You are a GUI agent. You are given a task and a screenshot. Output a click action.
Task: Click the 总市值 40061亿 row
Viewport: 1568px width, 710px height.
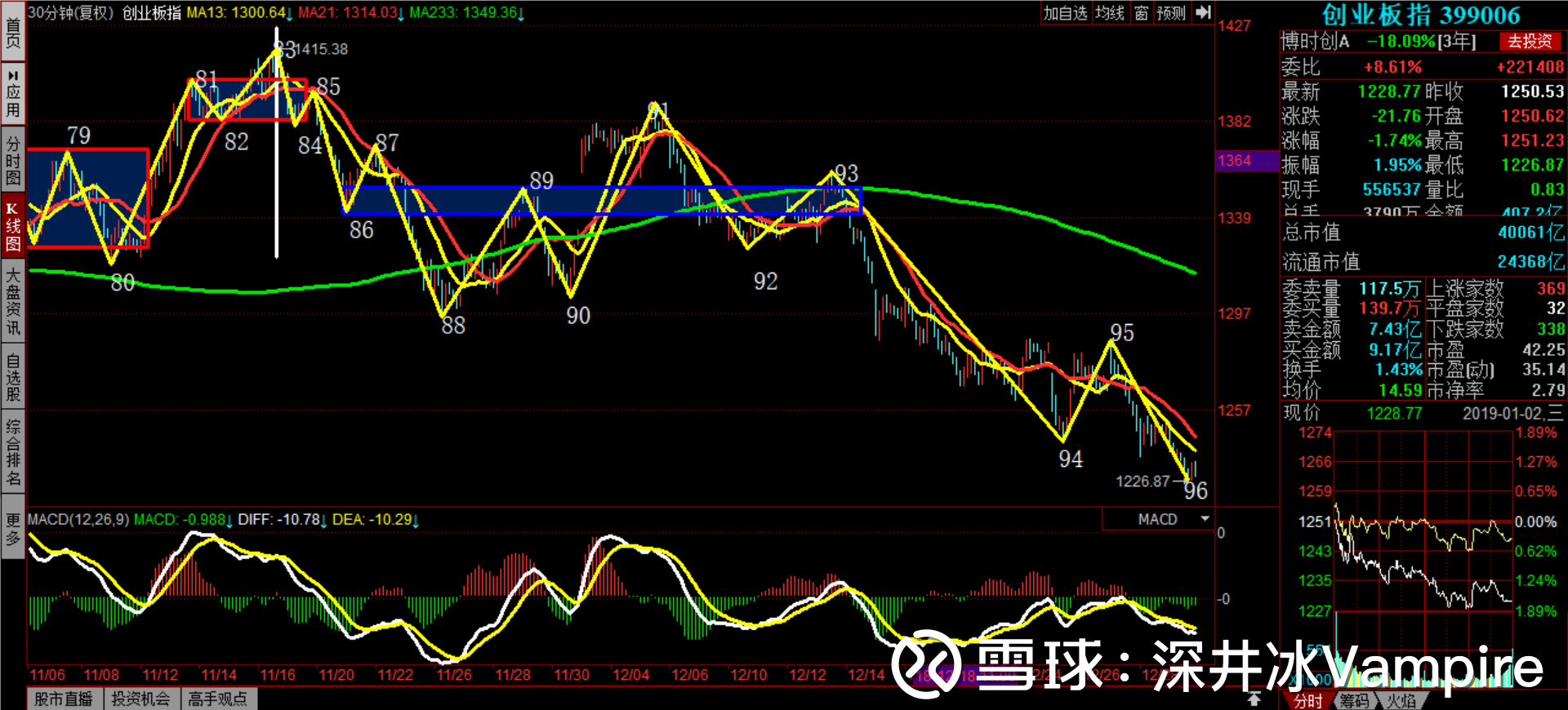[x=1423, y=233]
